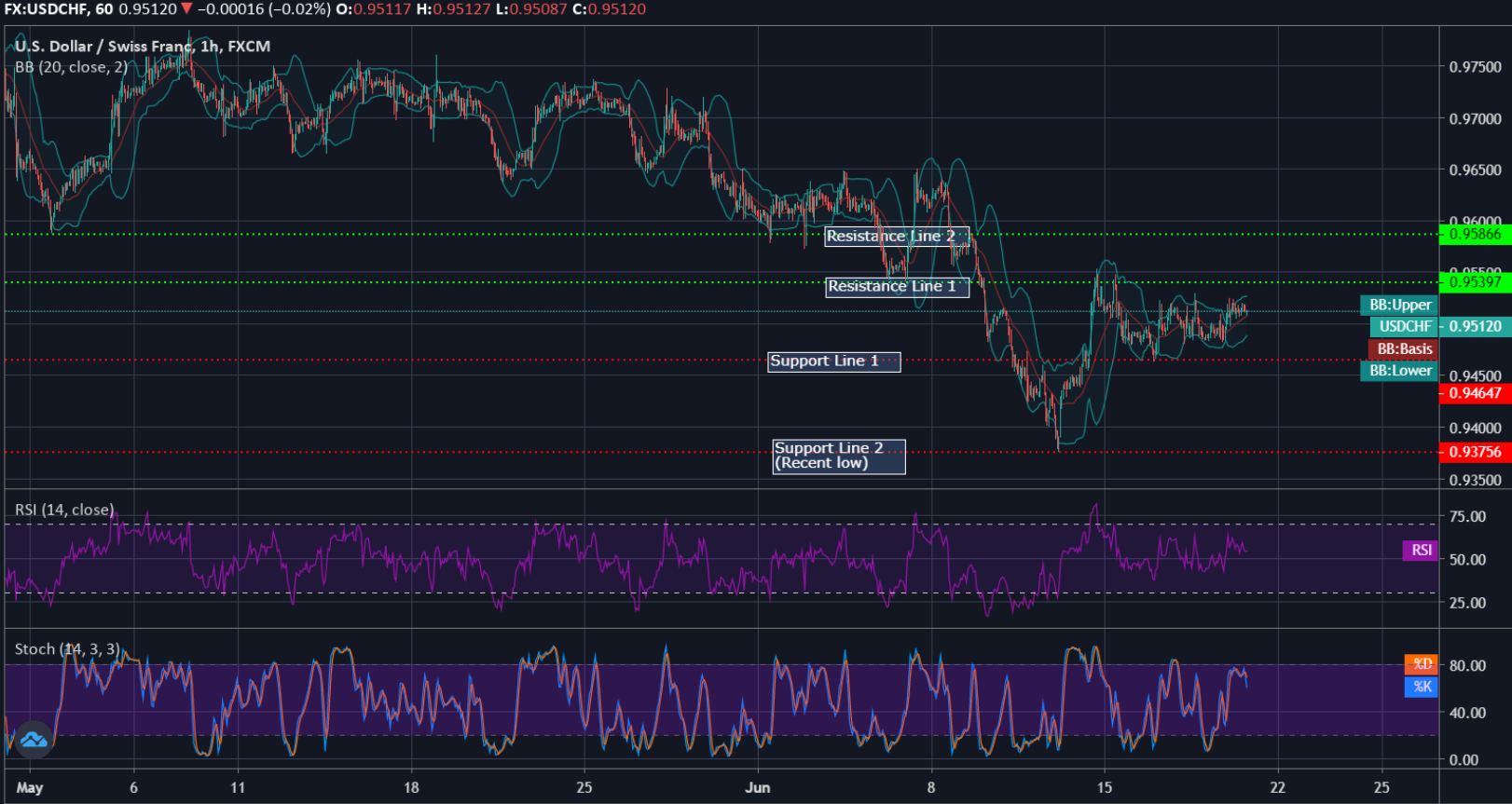Click the BB:Upper price scale label

click(x=1400, y=305)
